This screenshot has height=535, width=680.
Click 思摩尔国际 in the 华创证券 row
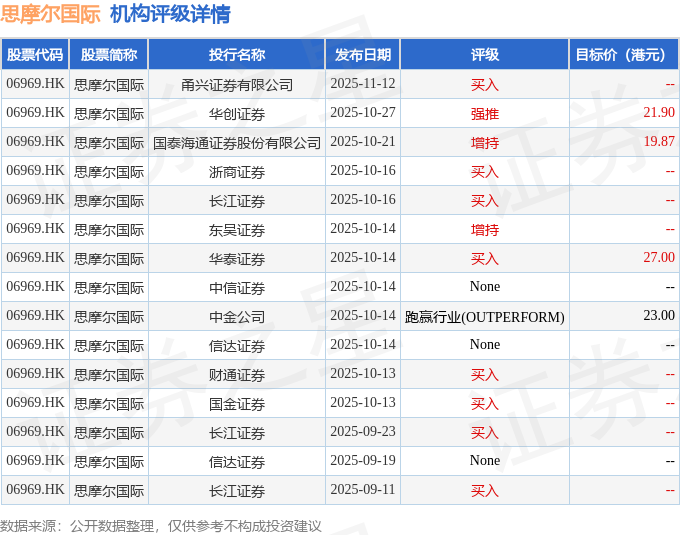pyautogui.click(x=109, y=114)
